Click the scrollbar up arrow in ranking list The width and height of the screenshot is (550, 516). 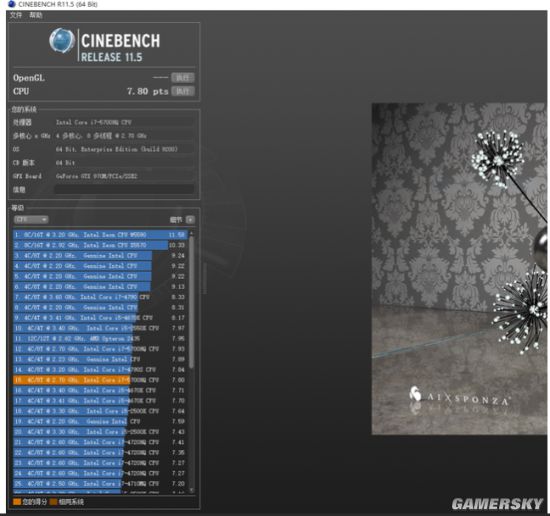pos(191,233)
